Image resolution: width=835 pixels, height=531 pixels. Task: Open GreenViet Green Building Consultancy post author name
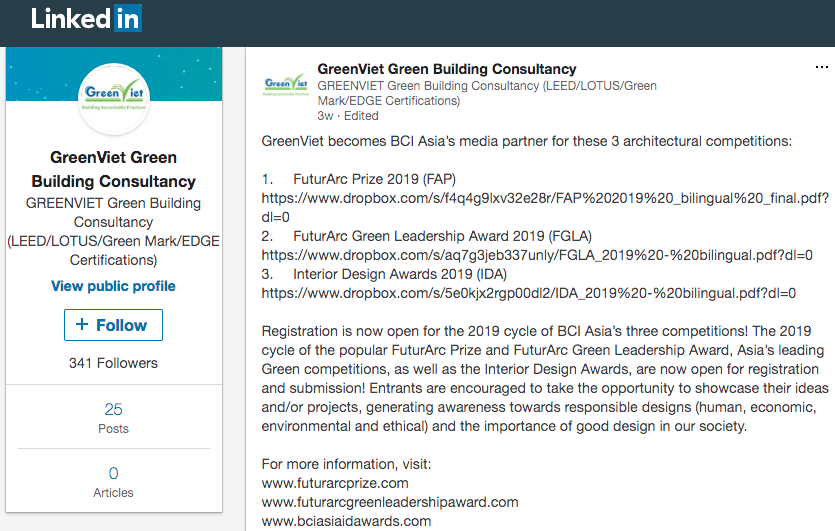(447, 69)
